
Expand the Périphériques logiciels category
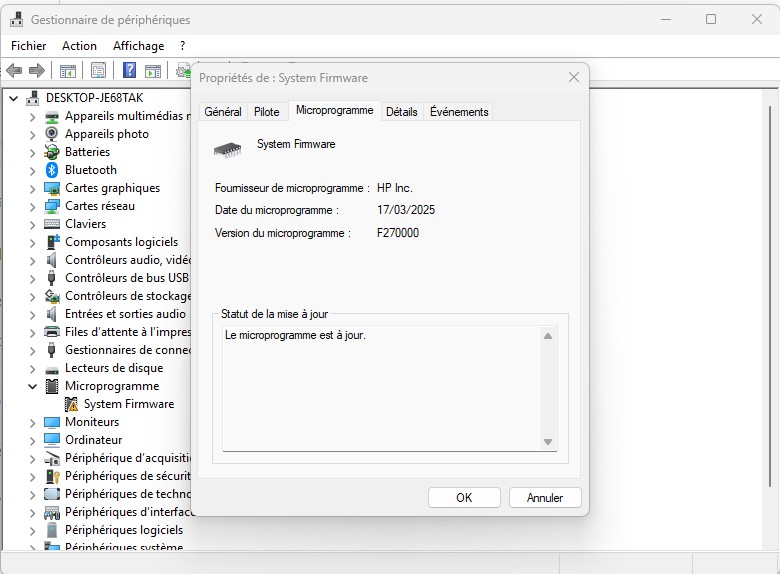tap(32, 531)
